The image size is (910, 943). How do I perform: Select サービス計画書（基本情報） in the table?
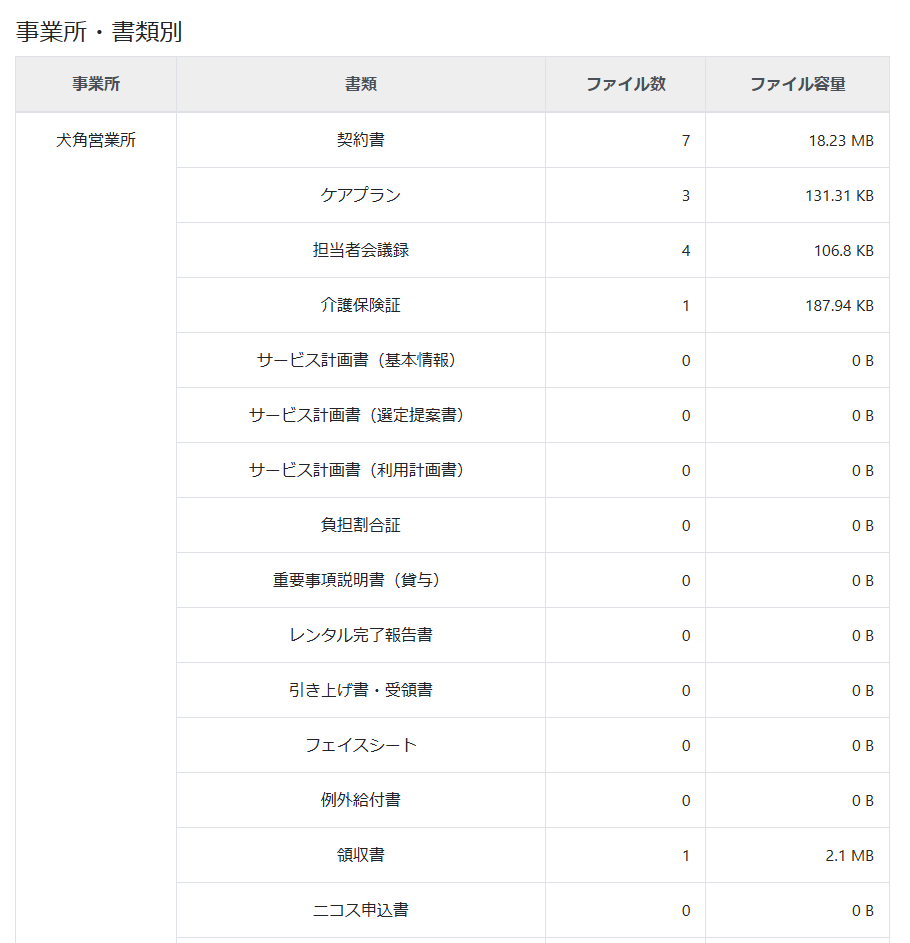click(x=360, y=360)
